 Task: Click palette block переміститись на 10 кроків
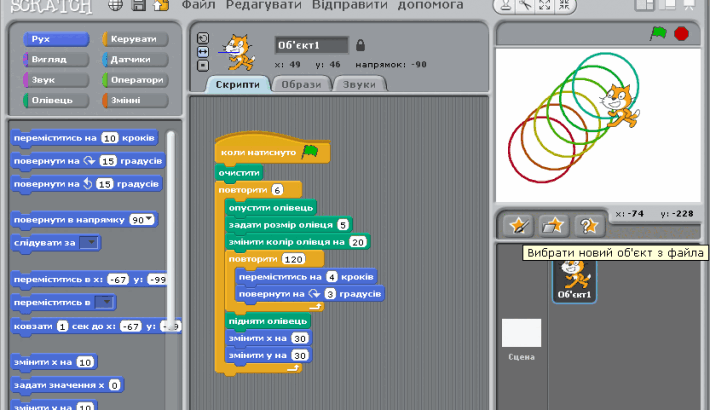[84, 138]
